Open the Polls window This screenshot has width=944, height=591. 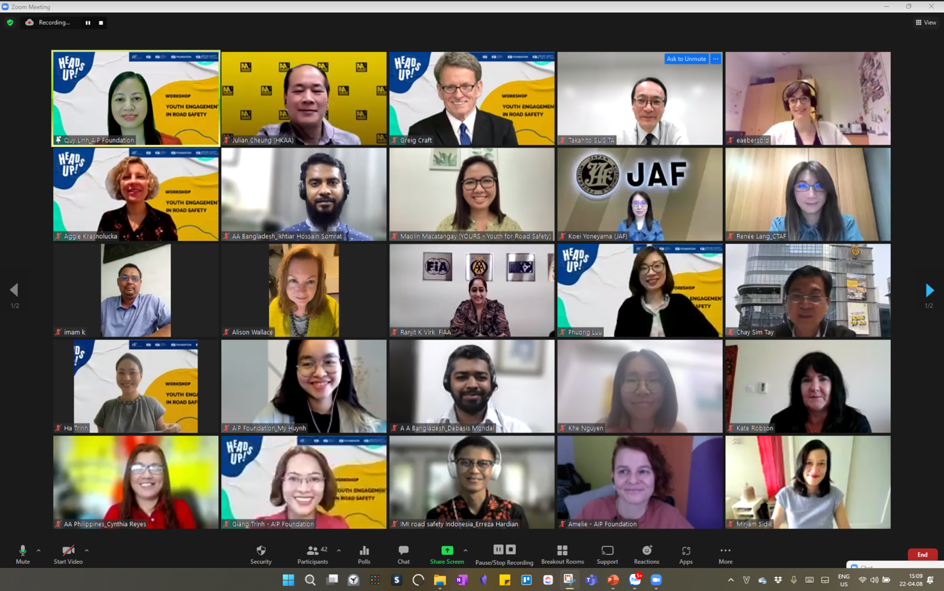tap(364, 554)
